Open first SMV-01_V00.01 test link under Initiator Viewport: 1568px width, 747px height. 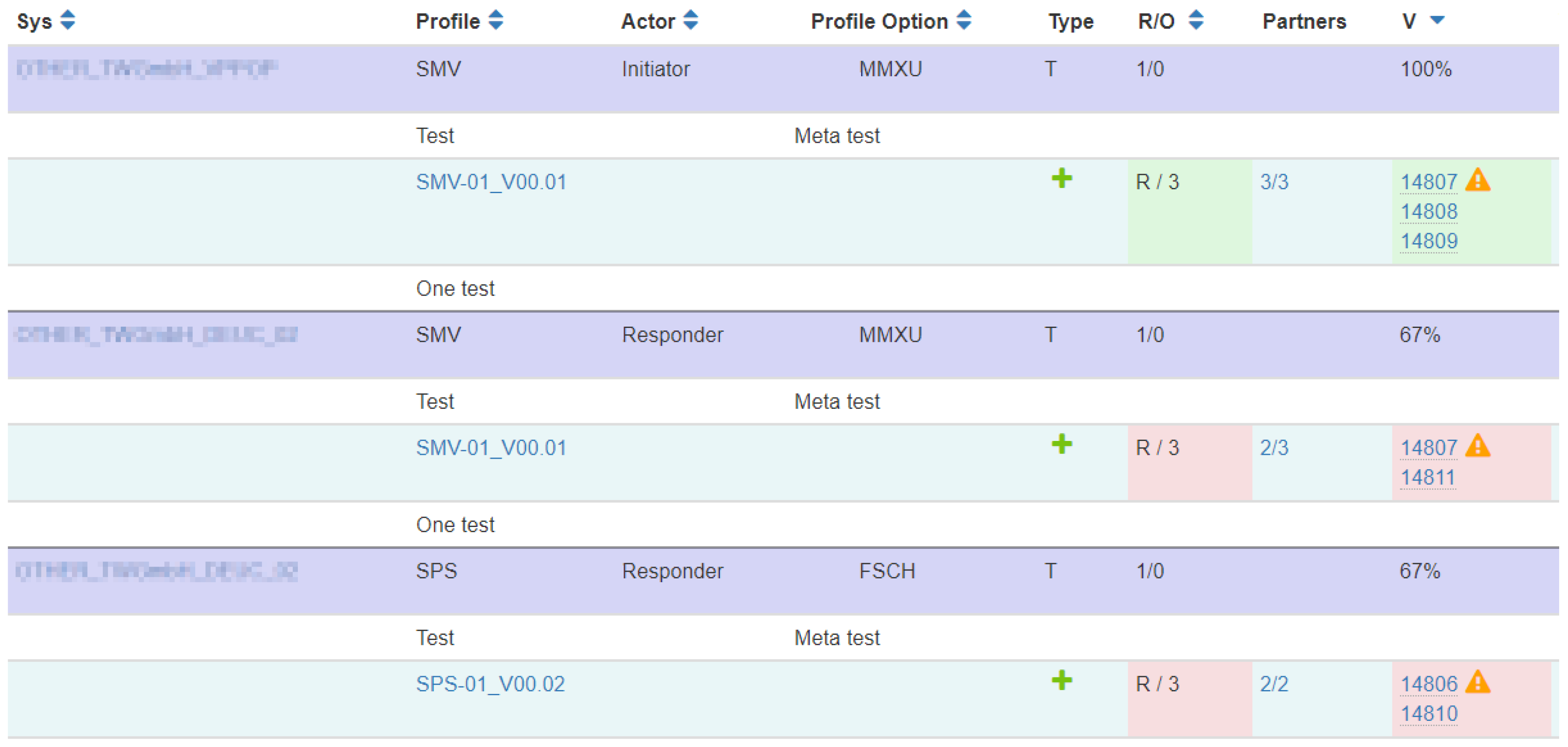pos(491,182)
